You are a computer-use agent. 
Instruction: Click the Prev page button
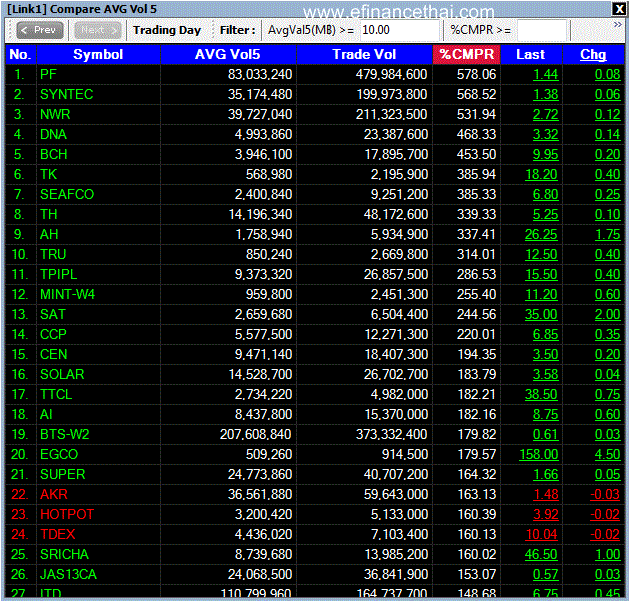pos(40,30)
